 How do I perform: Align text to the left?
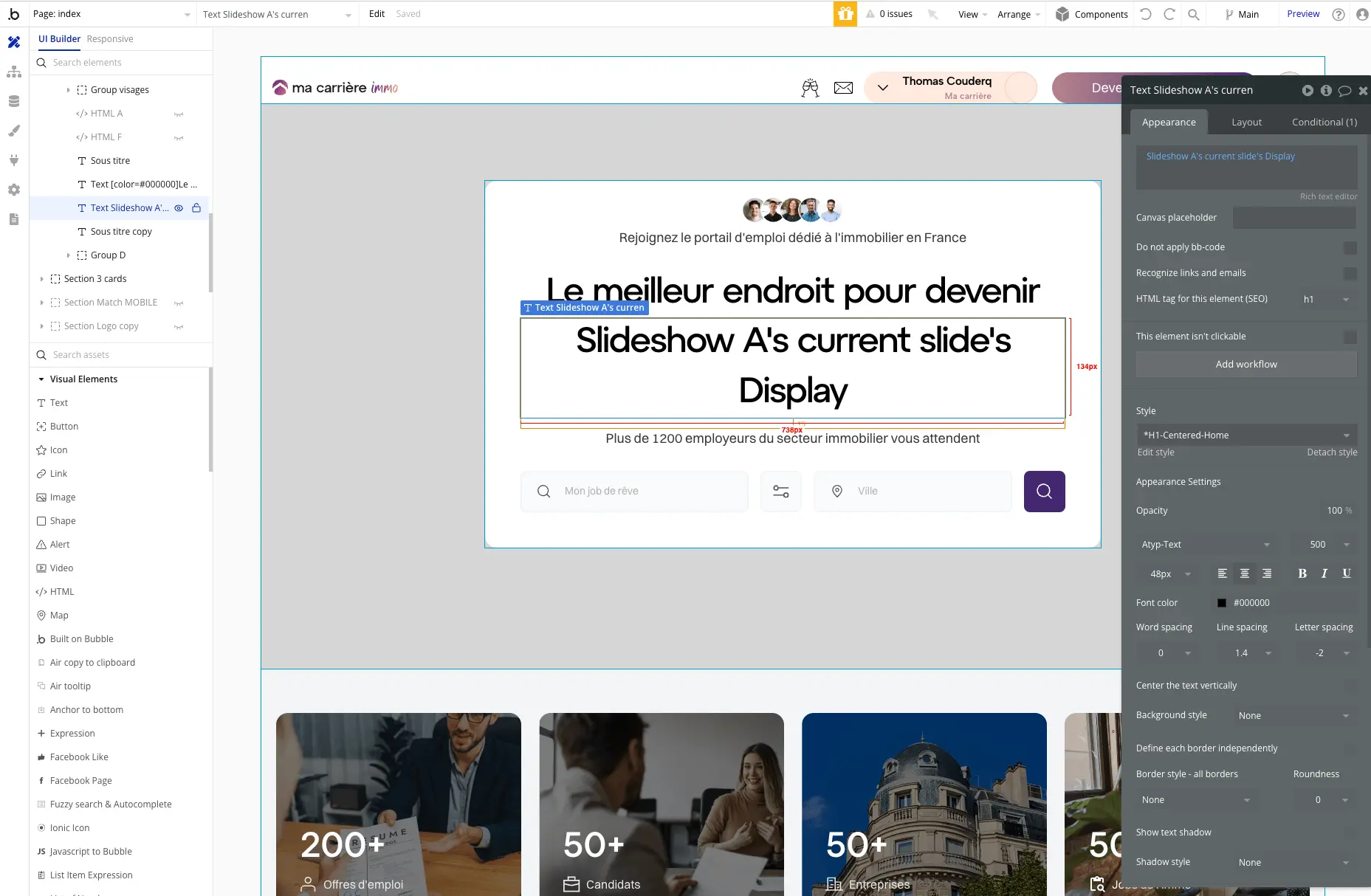pyautogui.click(x=1223, y=573)
